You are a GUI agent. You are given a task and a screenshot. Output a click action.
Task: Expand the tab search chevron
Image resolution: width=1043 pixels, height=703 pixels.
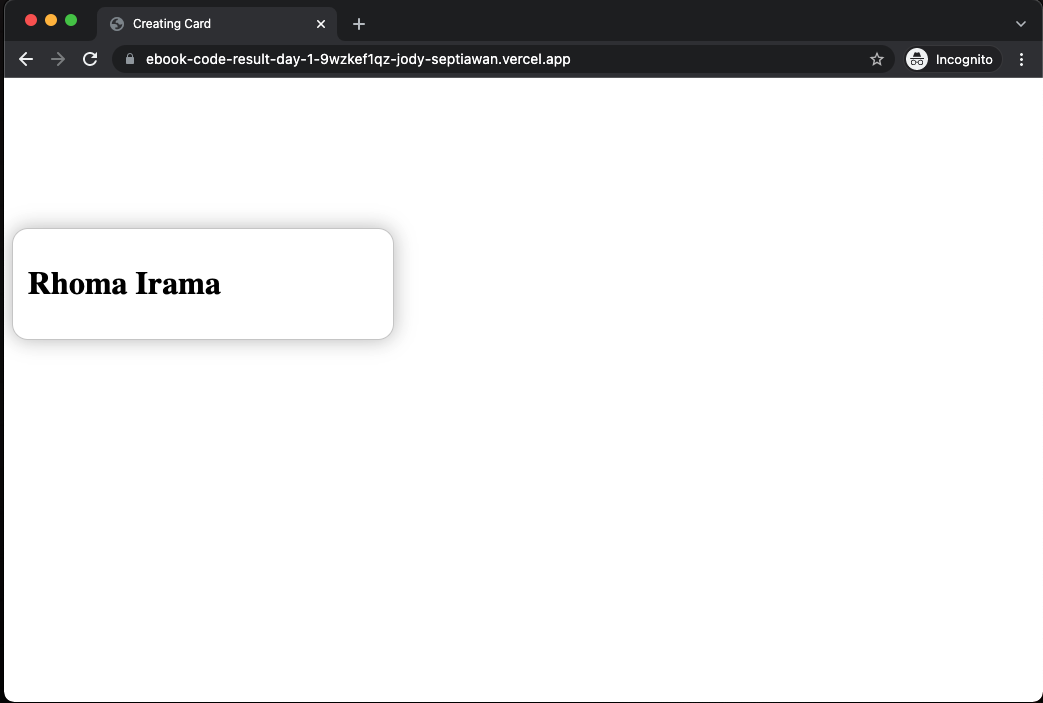click(x=1020, y=24)
